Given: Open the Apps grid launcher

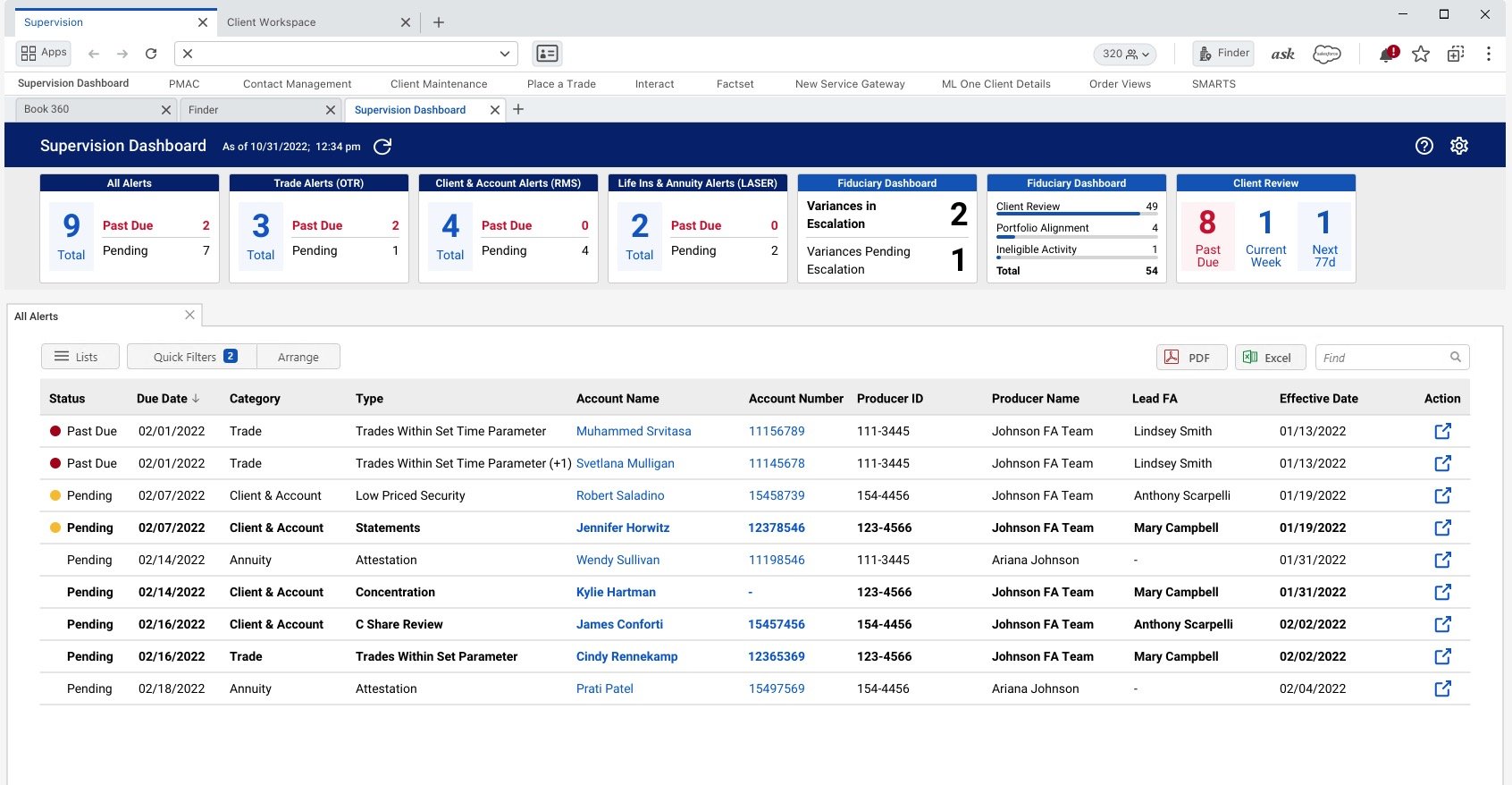Looking at the screenshot, I should pos(43,53).
